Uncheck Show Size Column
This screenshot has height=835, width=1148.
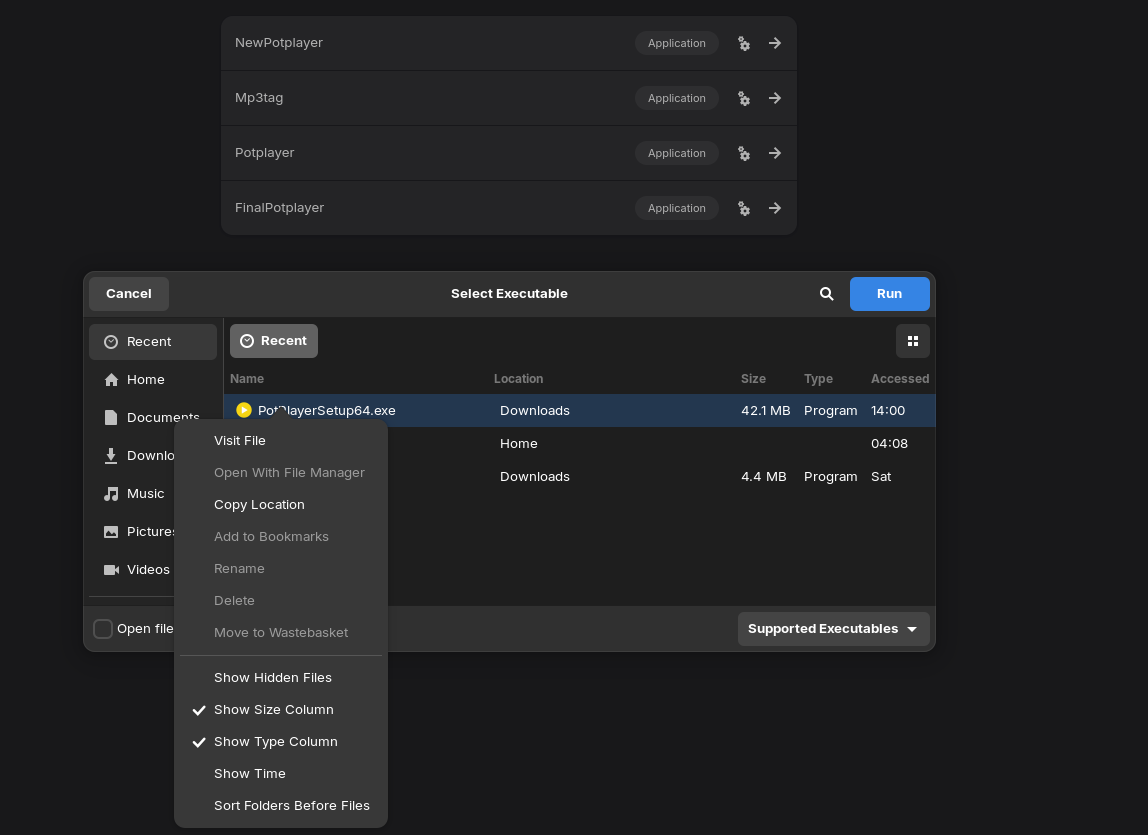[280, 710]
